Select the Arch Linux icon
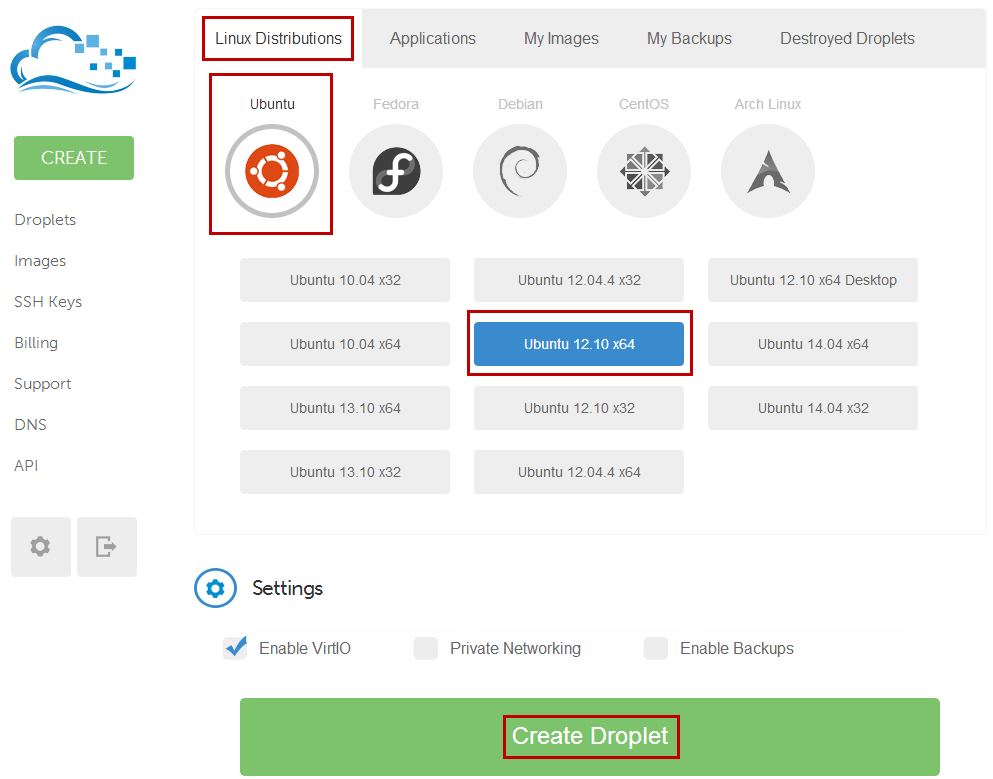This screenshot has height=779, width=993. coord(768,171)
